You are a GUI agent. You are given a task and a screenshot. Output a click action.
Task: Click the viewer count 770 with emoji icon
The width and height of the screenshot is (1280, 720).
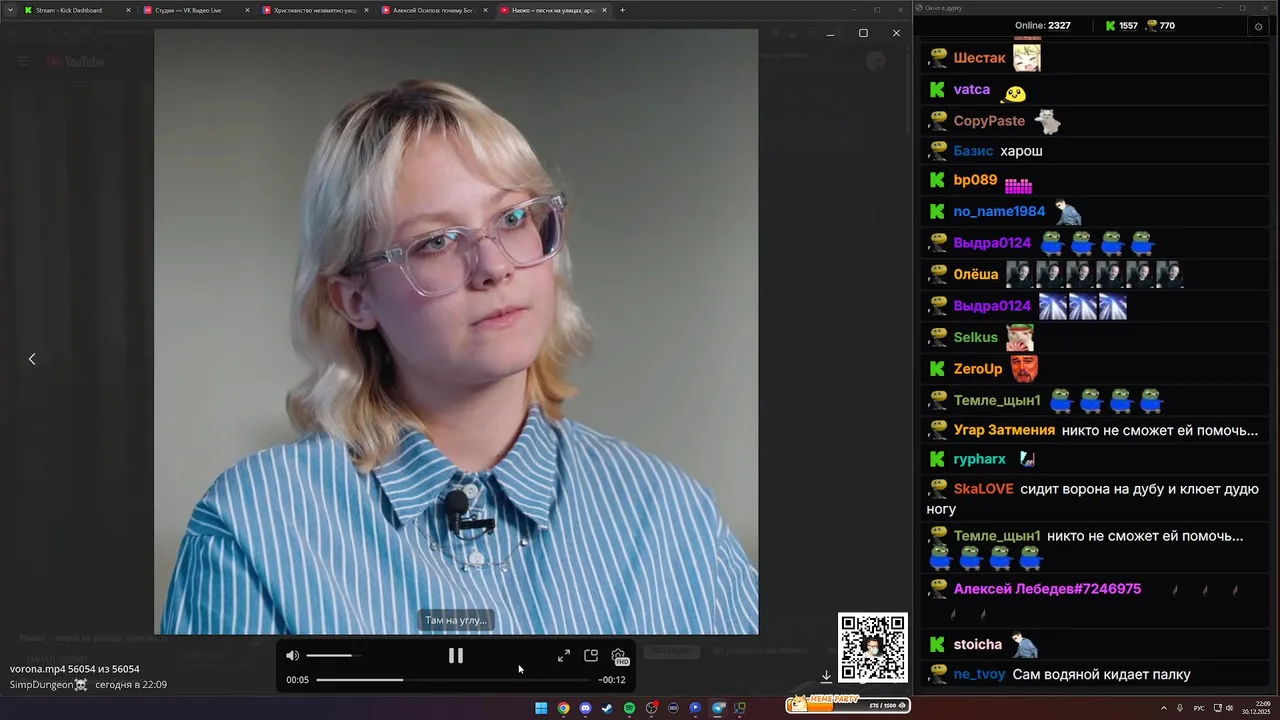click(x=1160, y=26)
